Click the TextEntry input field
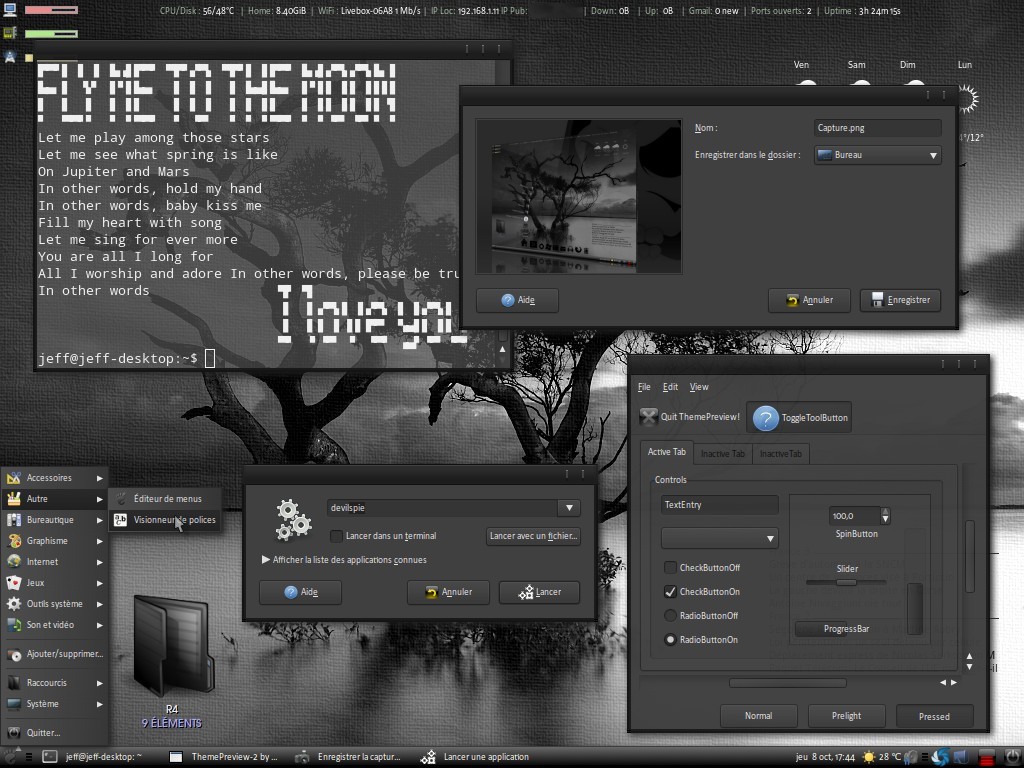This screenshot has height=768, width=1024. (720, 505)
